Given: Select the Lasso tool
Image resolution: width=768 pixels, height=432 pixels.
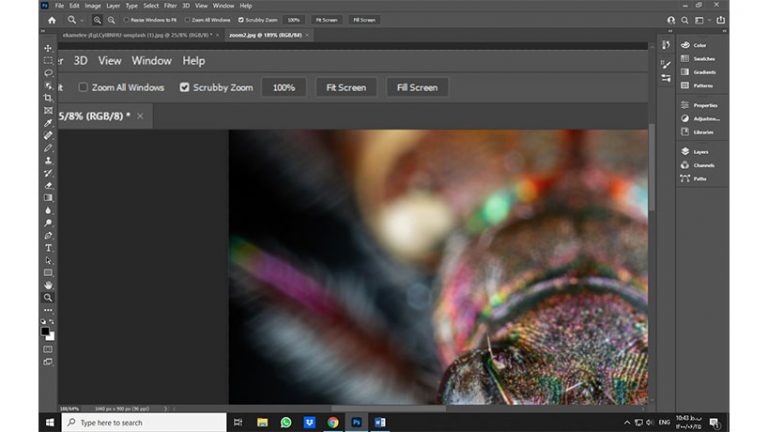Looking at the screenshot, I should pos(48,73).
